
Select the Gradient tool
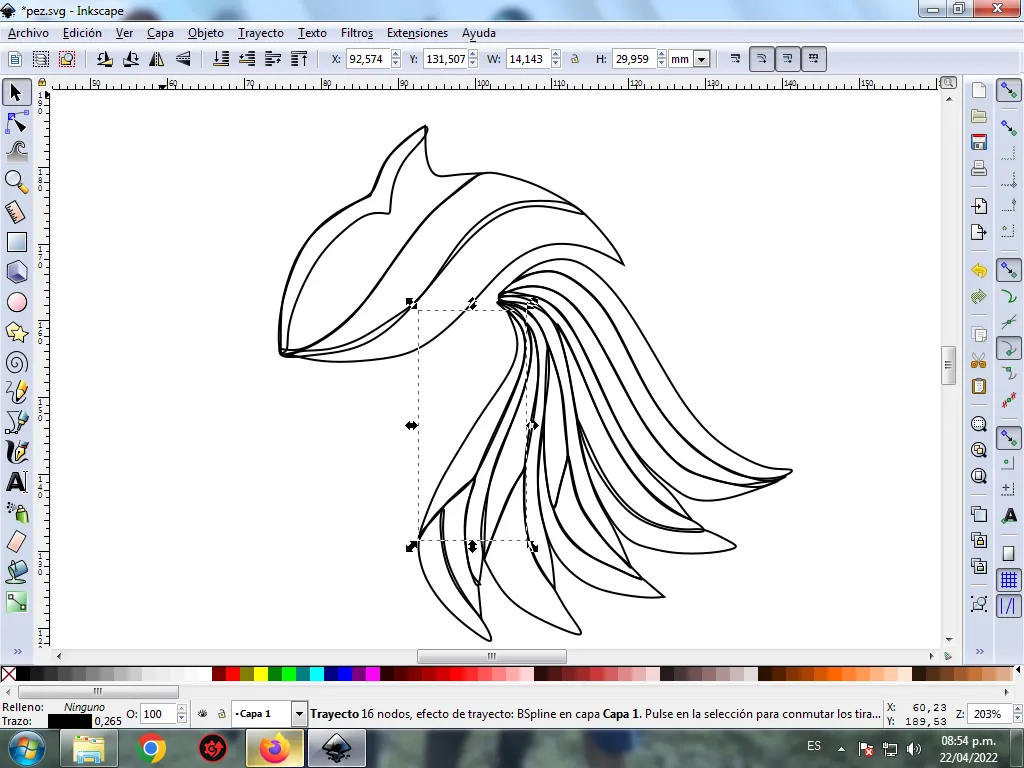coord(16,601)
